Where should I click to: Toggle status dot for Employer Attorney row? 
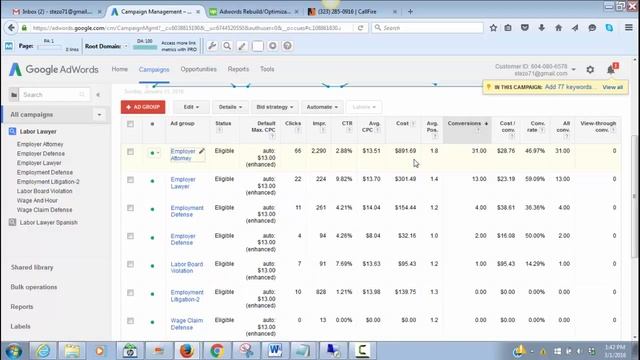[154, 153]
